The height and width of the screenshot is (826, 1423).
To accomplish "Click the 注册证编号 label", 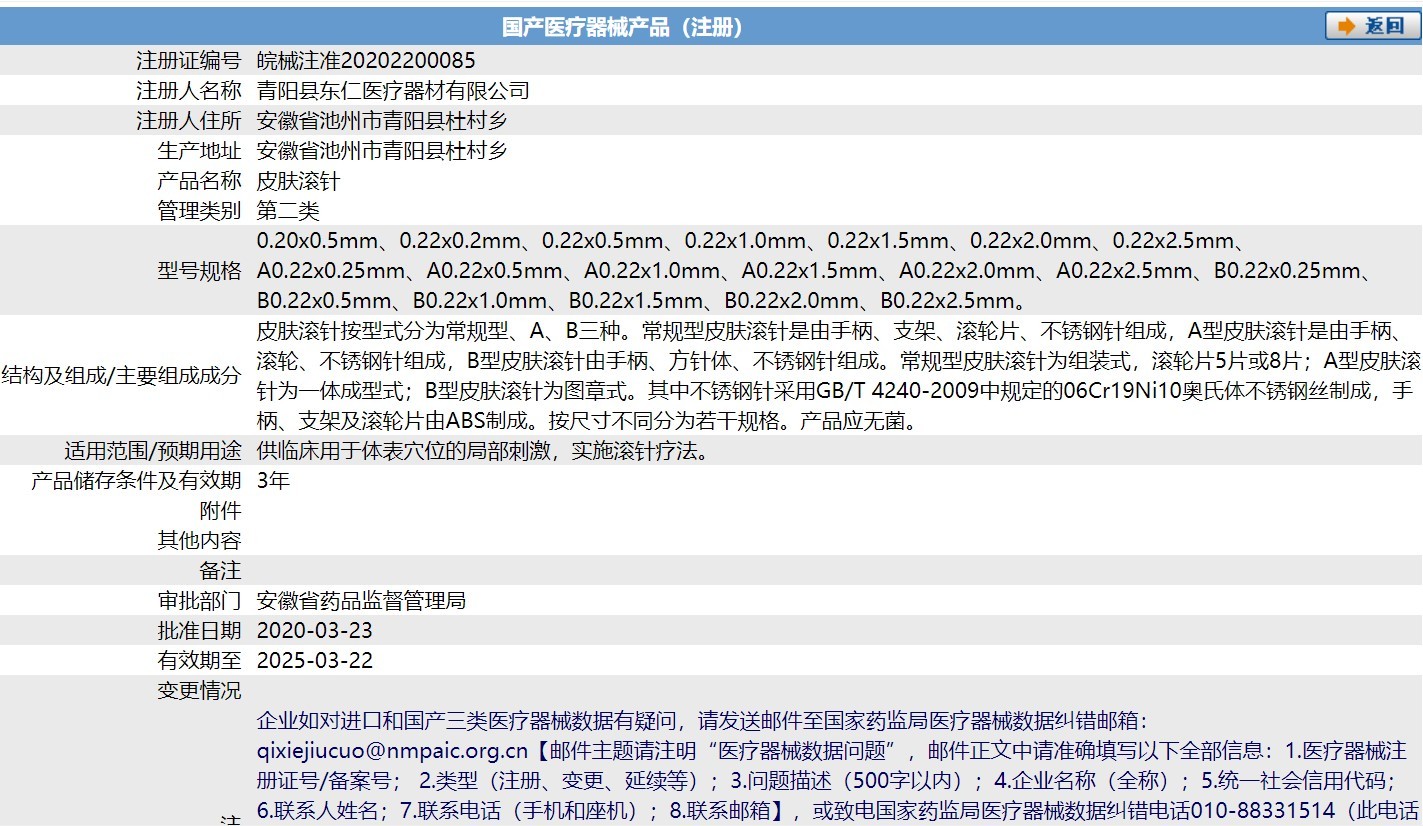I will pos(189,60).
